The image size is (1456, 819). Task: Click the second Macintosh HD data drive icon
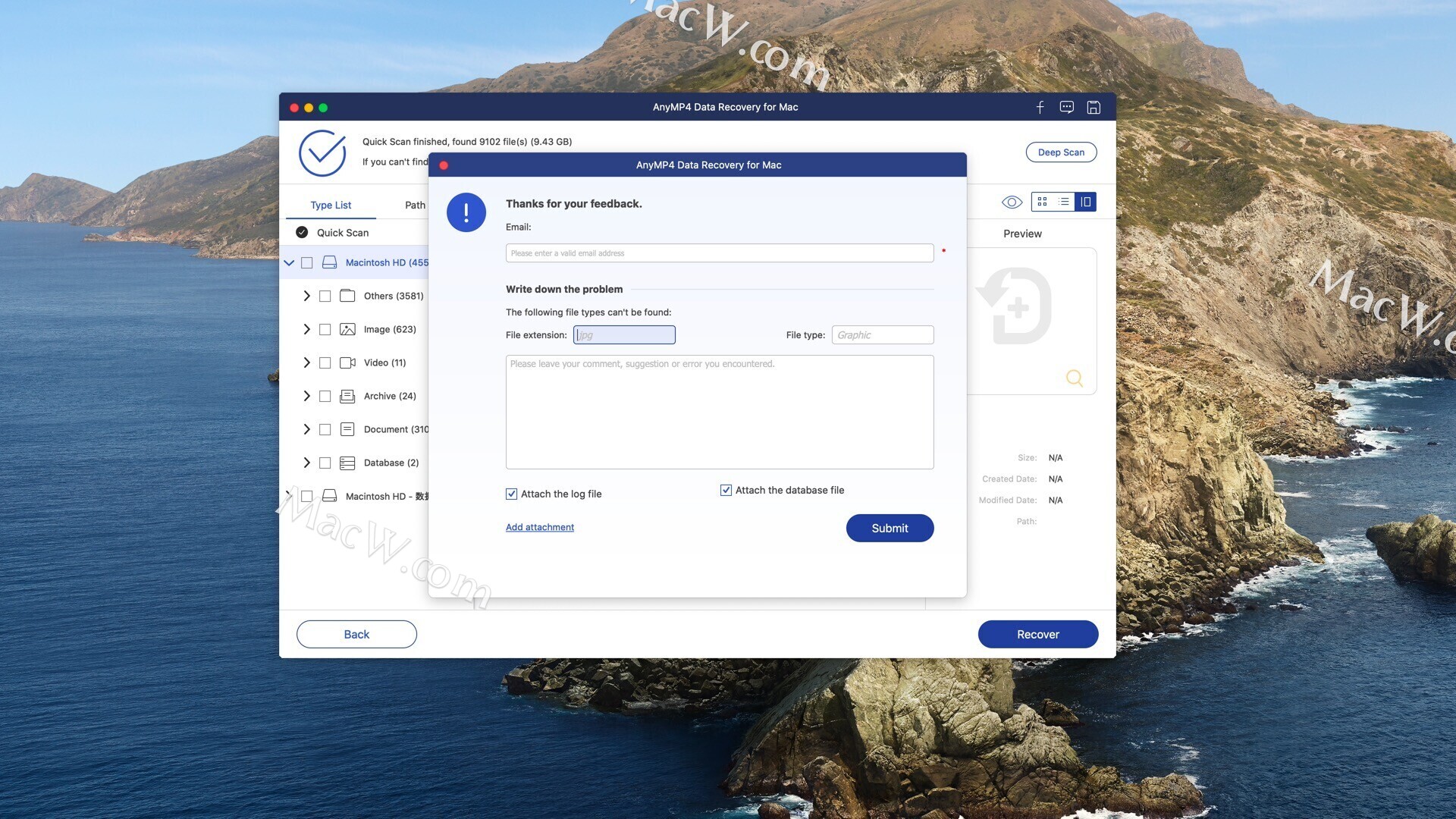[x=329, y=496]
